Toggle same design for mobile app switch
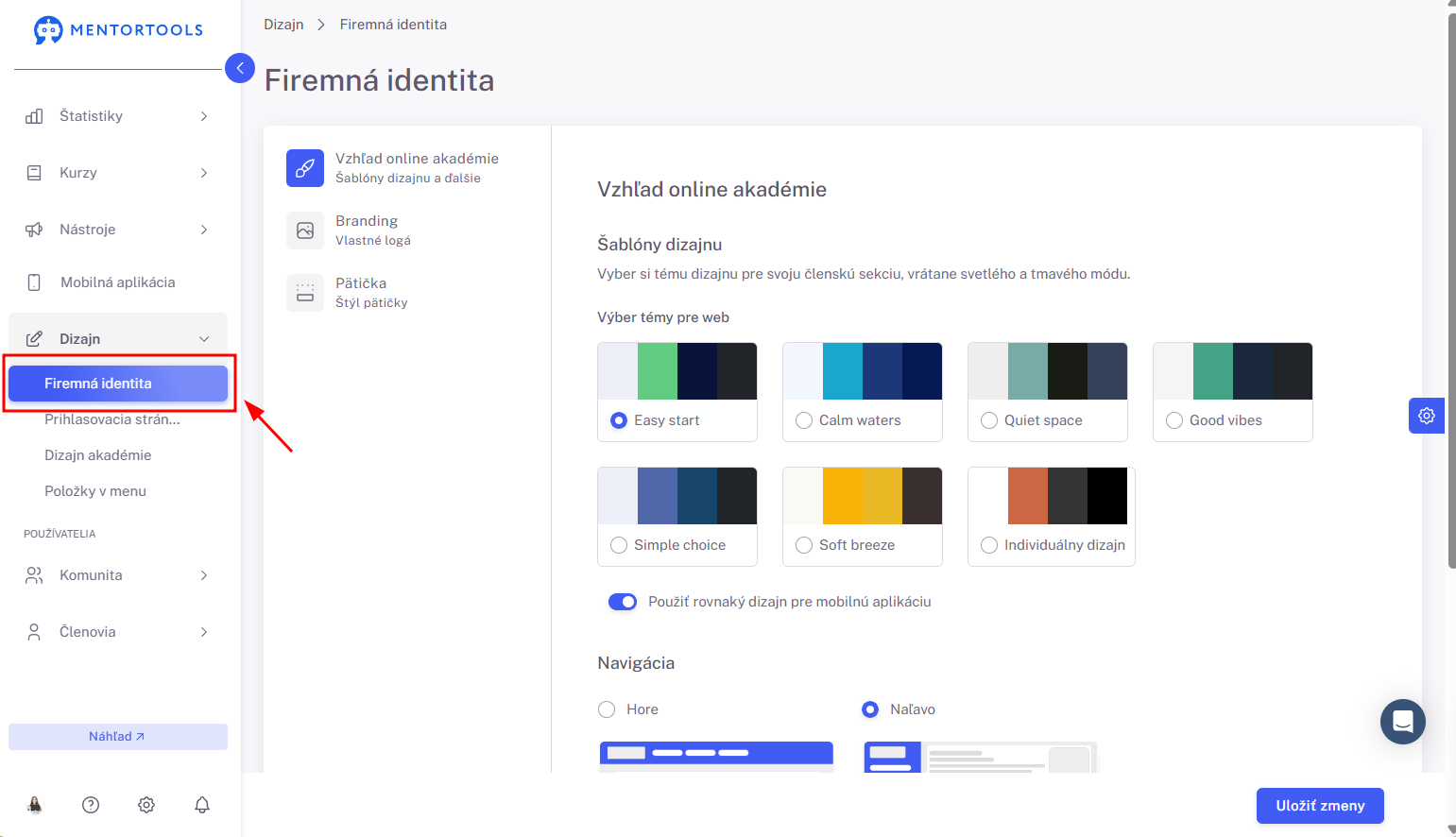 coord(623,602)
